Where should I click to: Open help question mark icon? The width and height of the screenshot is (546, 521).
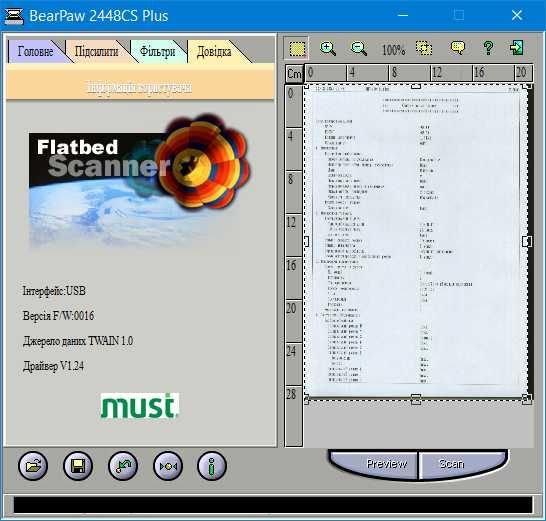tap(488, 48)
